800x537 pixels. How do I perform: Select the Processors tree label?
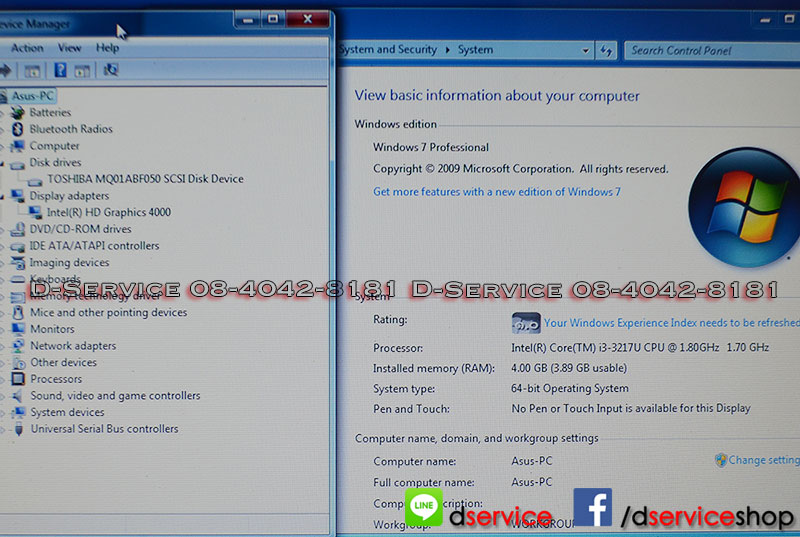coord(56,379)
